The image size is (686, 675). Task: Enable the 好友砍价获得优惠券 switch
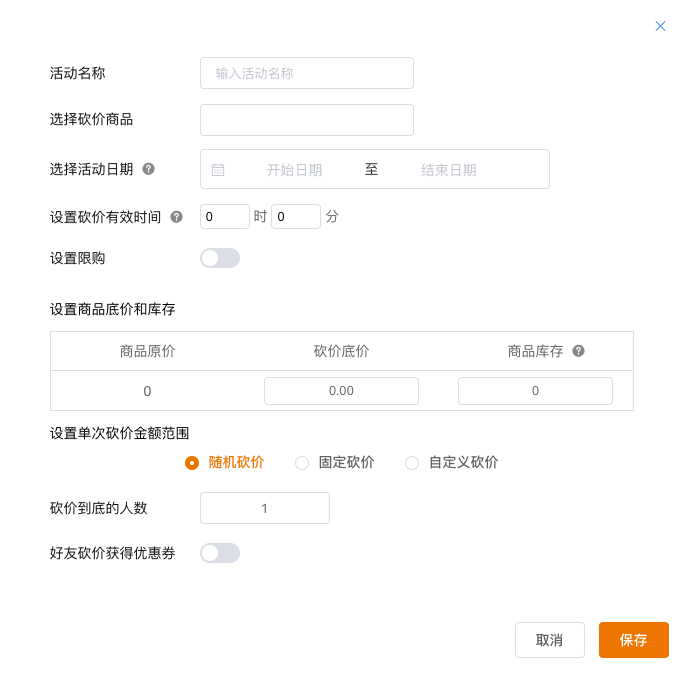[220, 553]
